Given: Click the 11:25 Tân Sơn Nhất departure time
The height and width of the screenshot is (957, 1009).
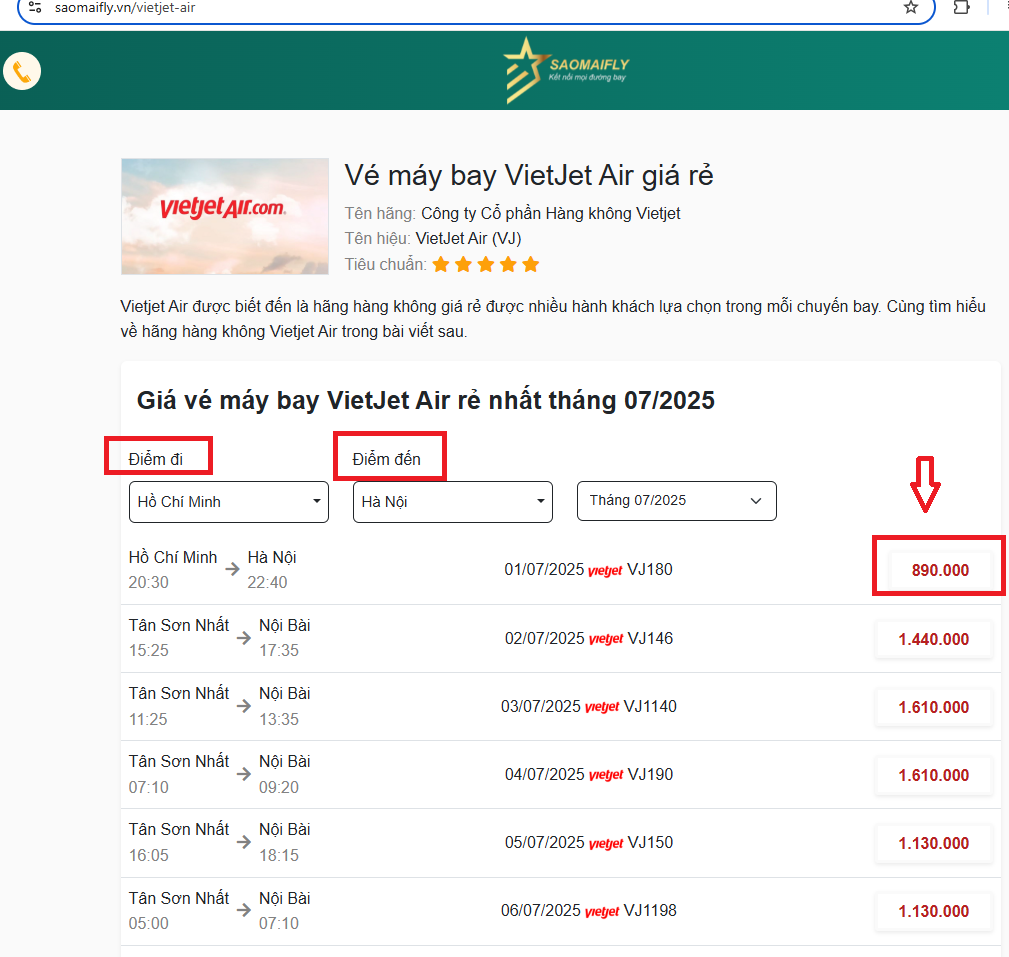Looking at the screenshot, I should [x=149, y=720].
